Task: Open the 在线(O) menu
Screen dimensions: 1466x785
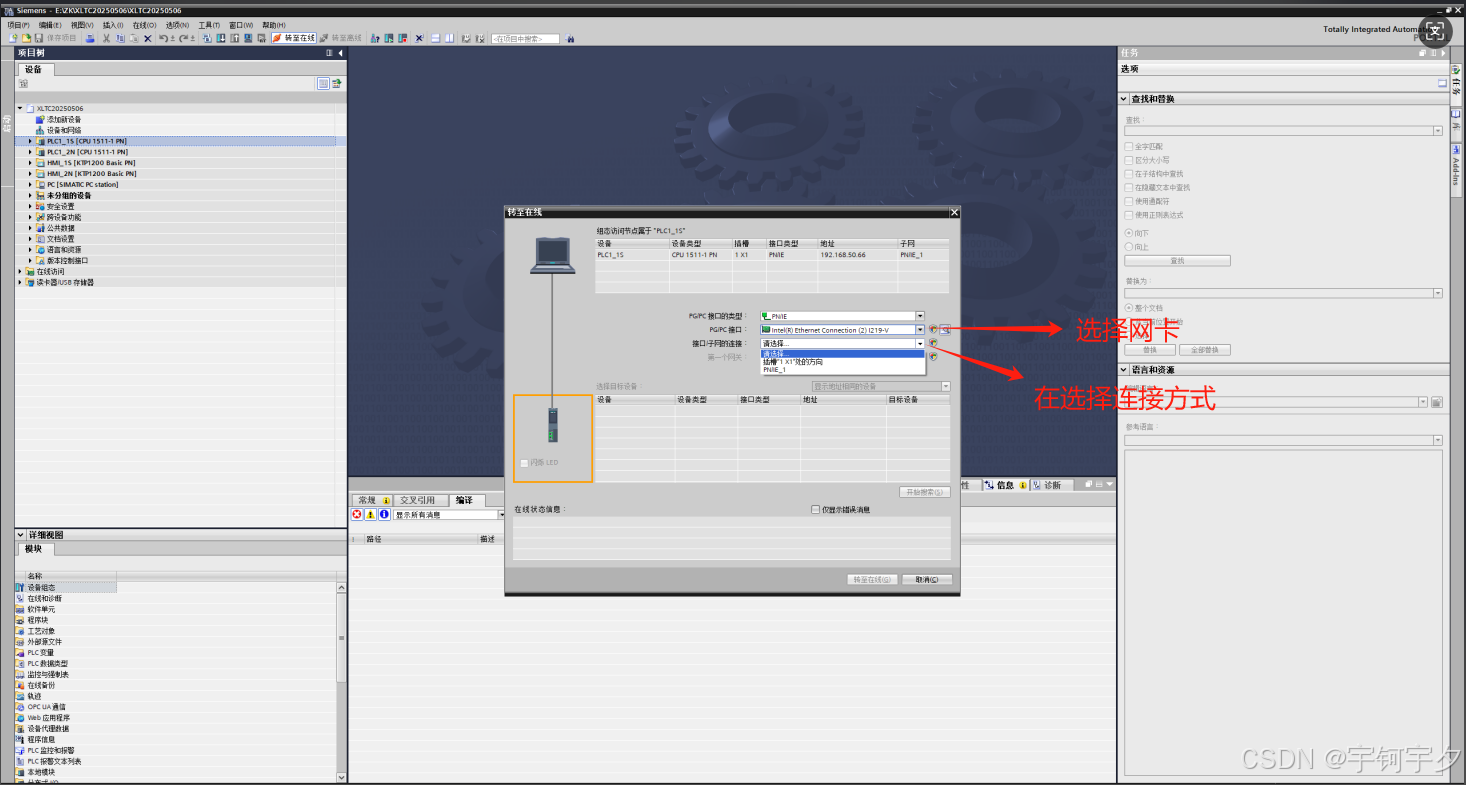Action: click(144, 25)
